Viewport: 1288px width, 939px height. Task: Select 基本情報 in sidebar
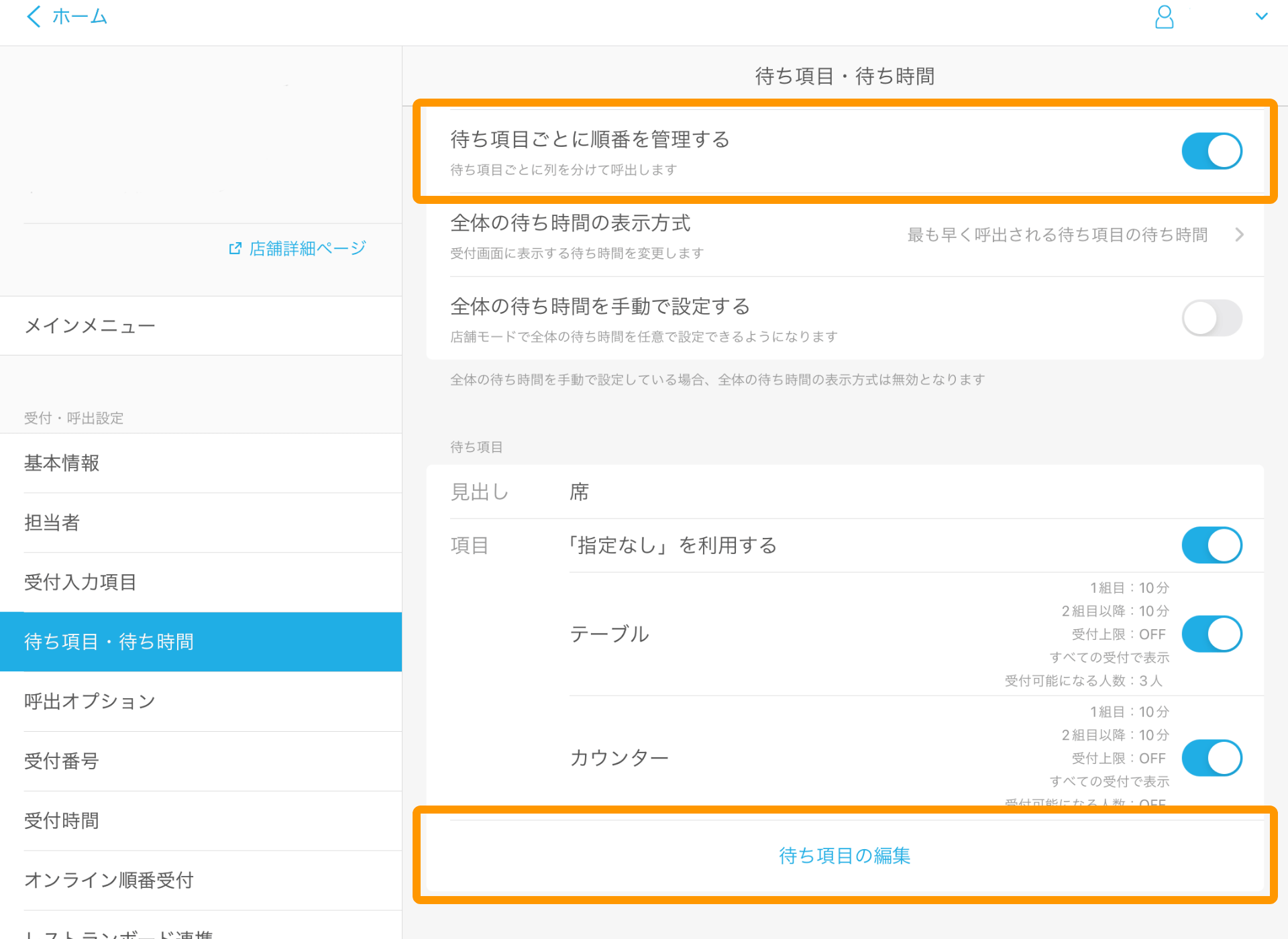[x=201, y=463]
